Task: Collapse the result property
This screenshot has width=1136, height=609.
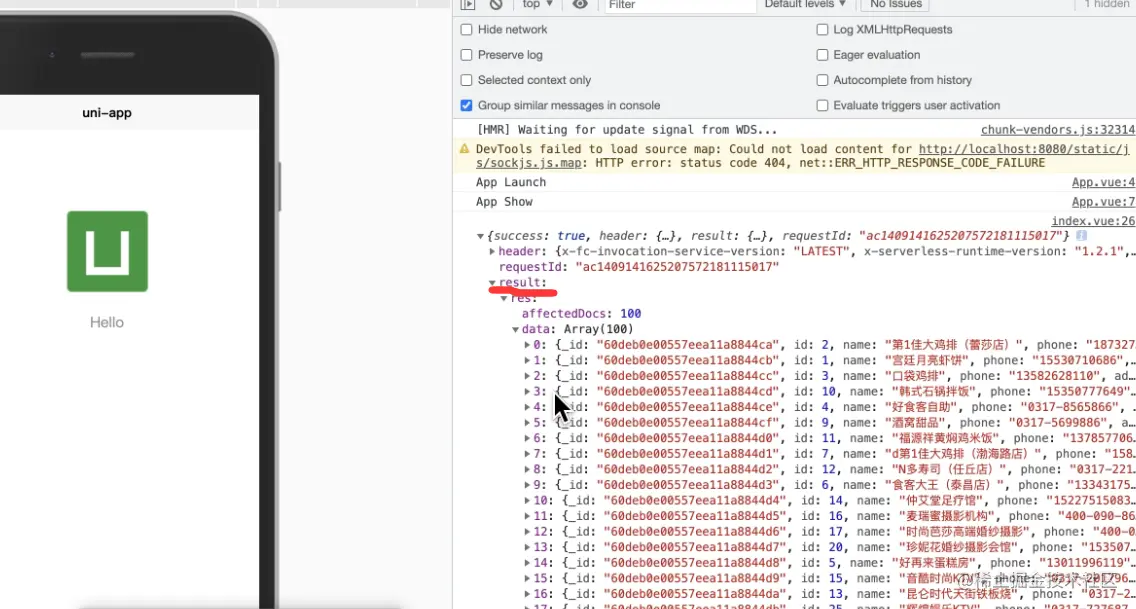Action: 492,283
